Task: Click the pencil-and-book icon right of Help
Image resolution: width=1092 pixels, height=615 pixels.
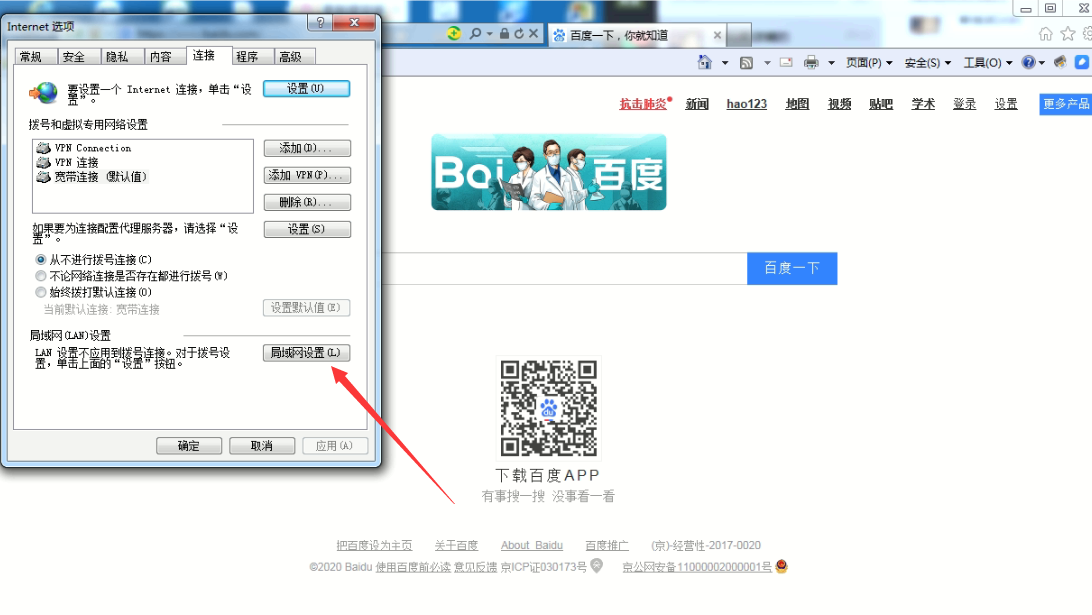Action: 1060,62
